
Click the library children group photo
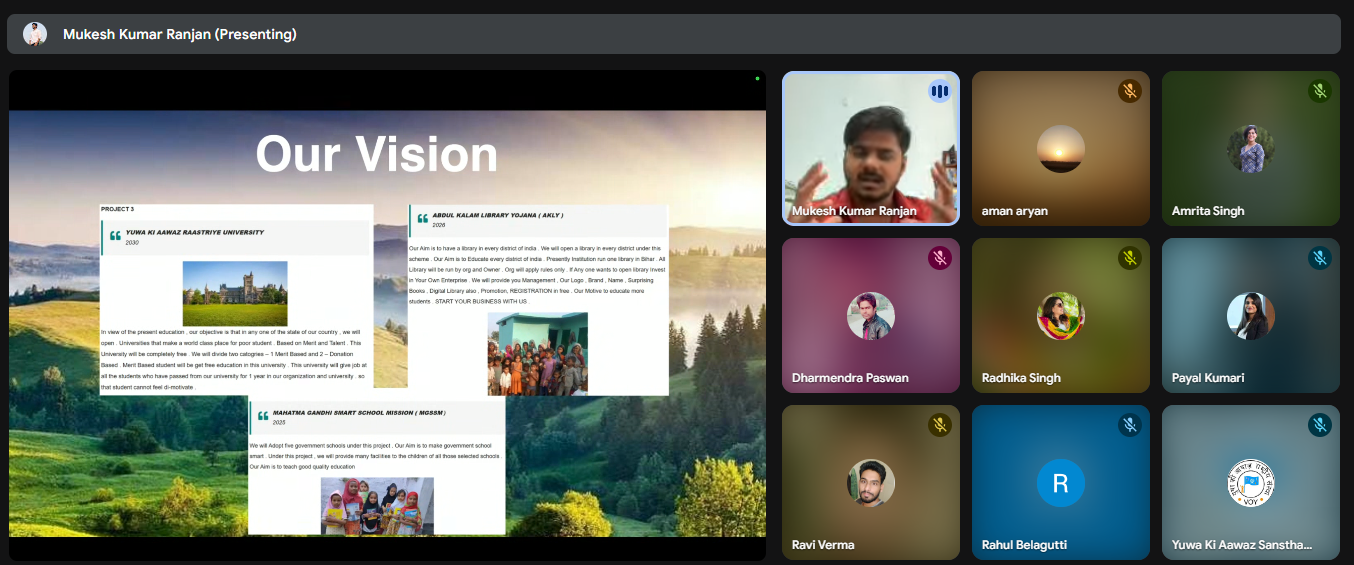pos(538,354)
